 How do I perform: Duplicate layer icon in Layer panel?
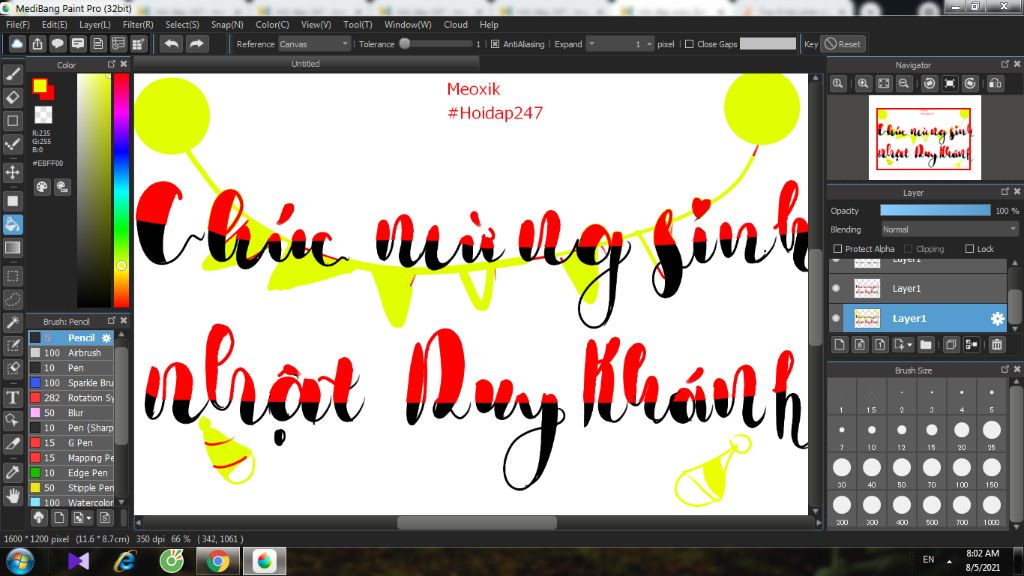pyautogui.click(x=951, y=344)
